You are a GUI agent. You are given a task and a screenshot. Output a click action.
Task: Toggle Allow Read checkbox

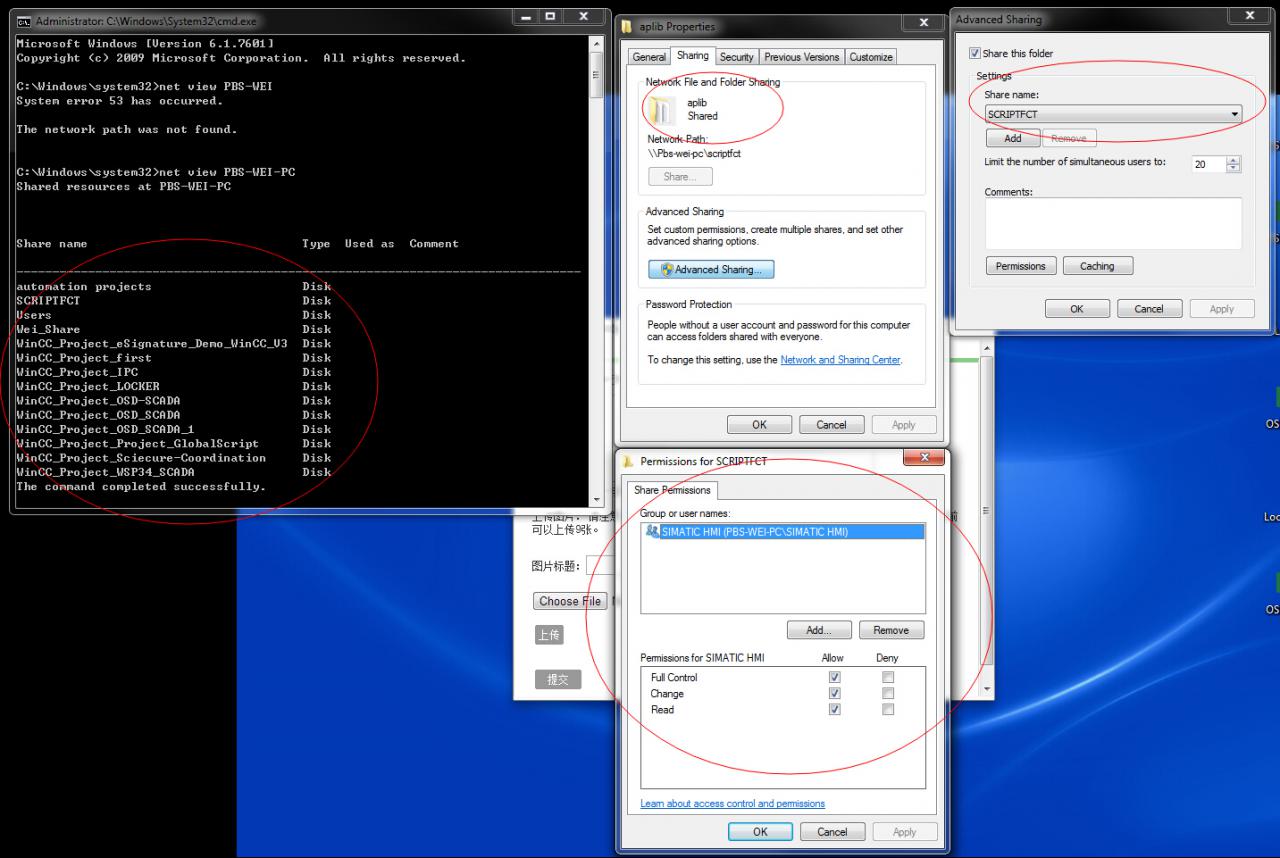(x=835, y=709)
